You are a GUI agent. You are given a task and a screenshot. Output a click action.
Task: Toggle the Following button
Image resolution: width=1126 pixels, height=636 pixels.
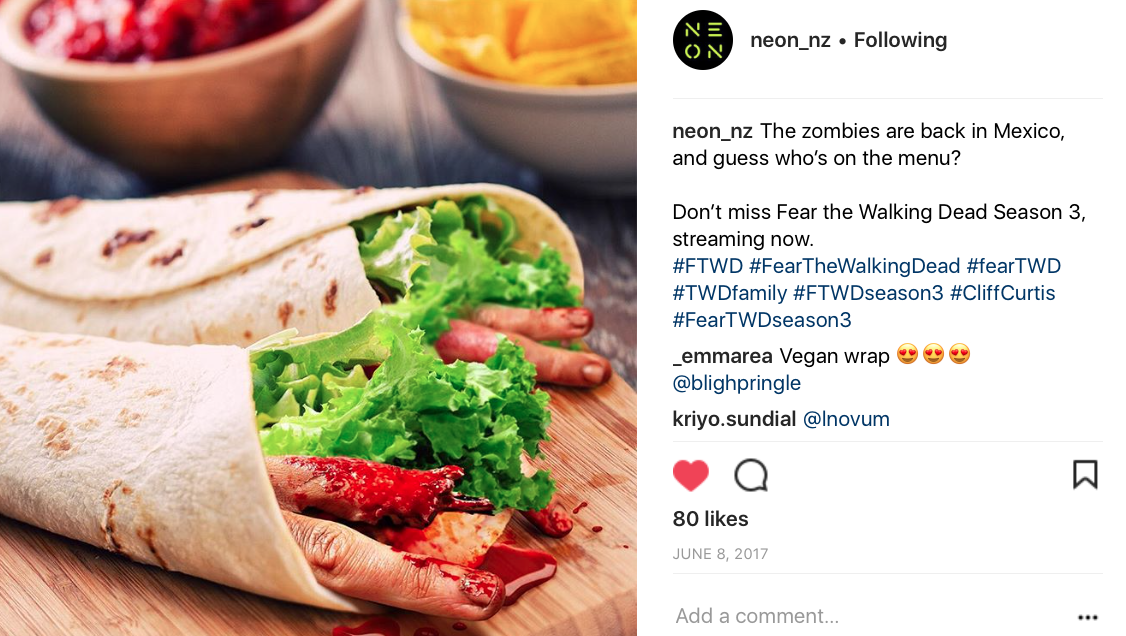pyautogui.click(x=900, y=40)
